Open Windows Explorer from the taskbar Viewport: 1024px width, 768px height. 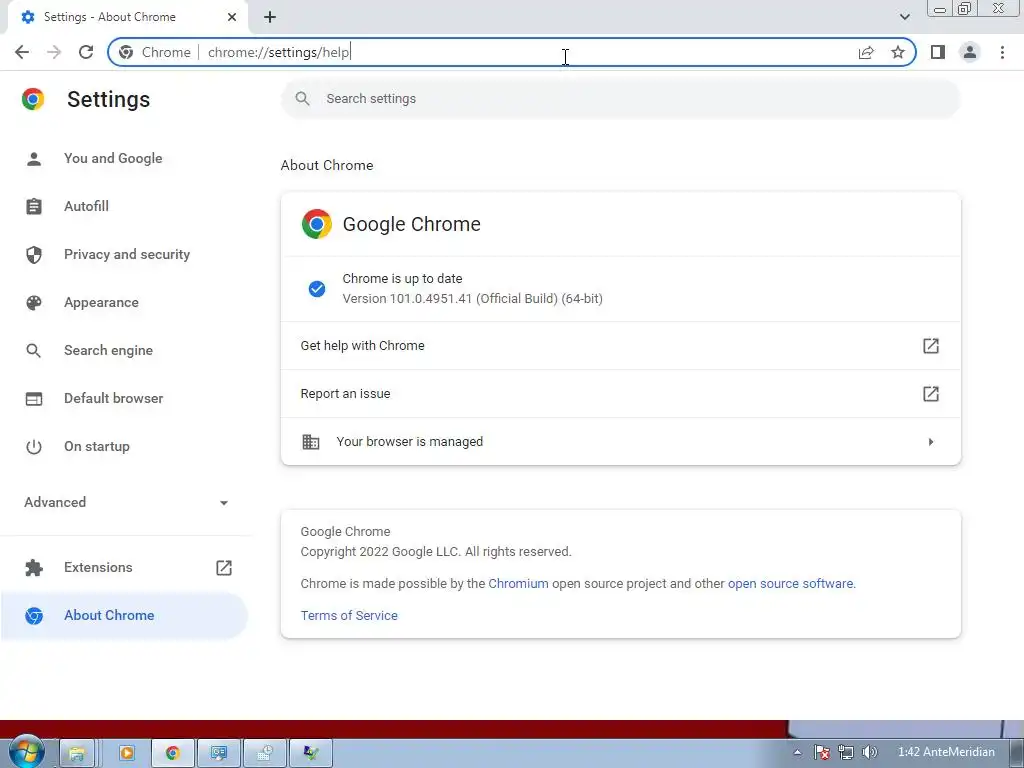pos(77,754)
